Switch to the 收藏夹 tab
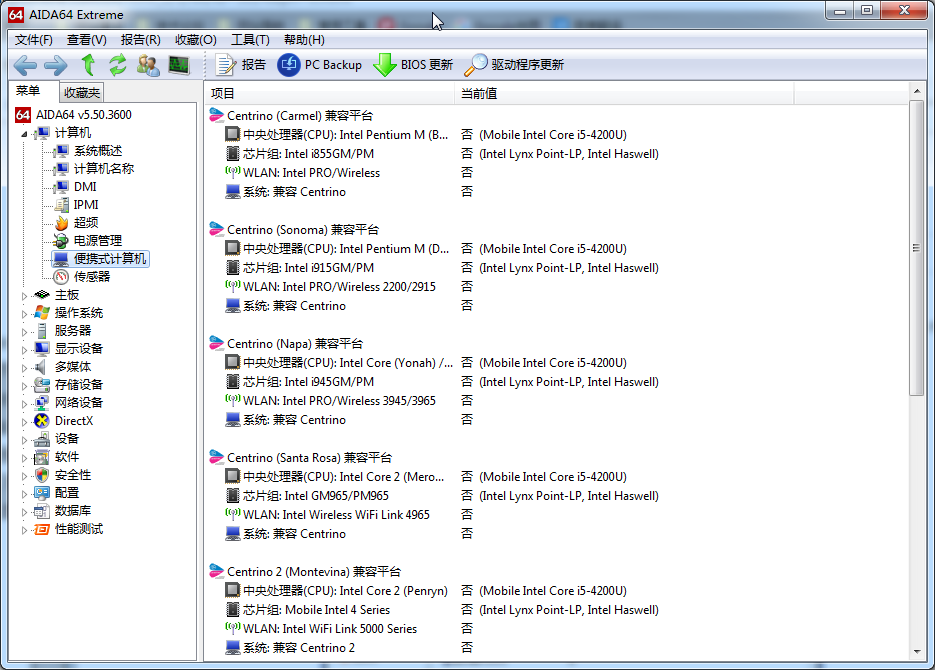This screenshot has height=670, width=935. pos(82,93)
